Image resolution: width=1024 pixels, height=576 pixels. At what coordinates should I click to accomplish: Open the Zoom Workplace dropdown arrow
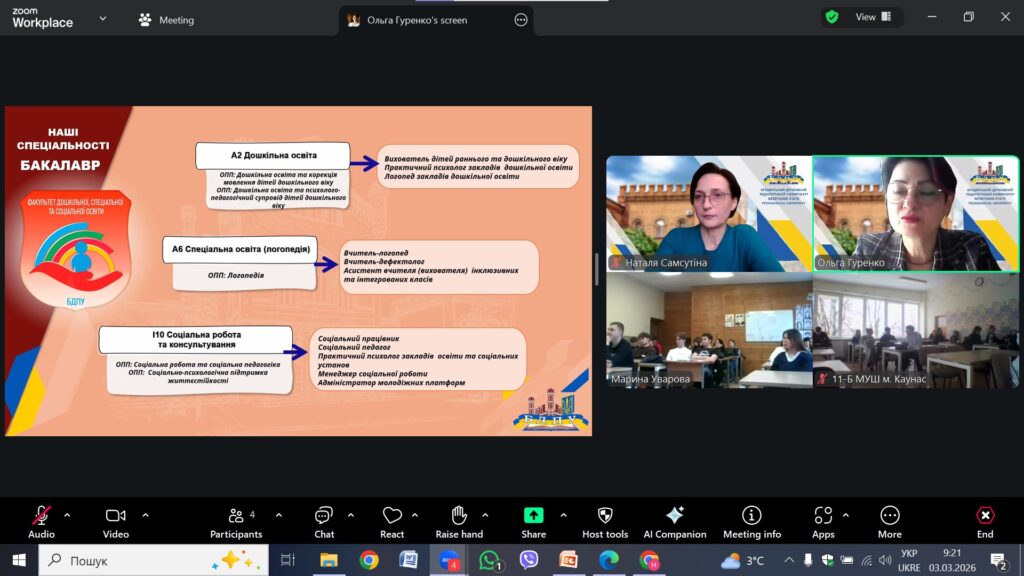(x=102, y=18)
